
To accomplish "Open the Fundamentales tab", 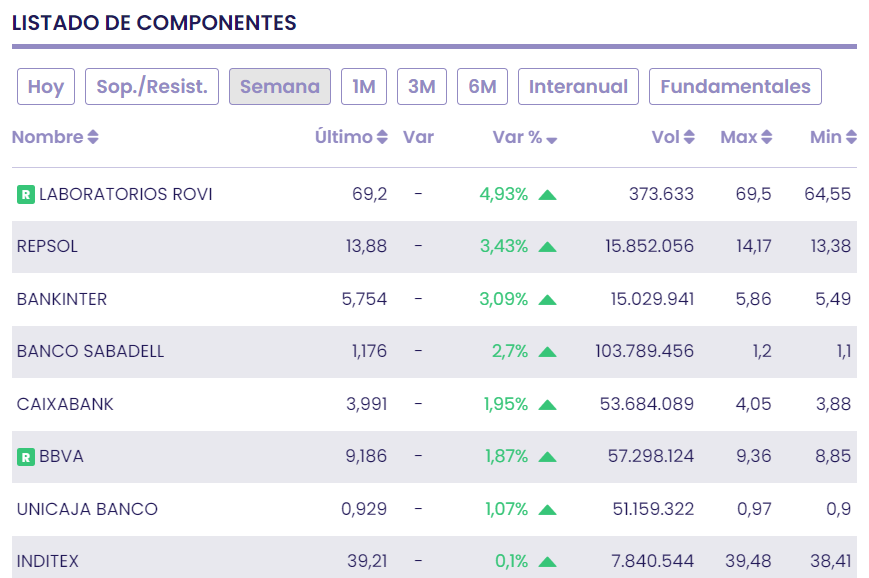I will point(735,87).
